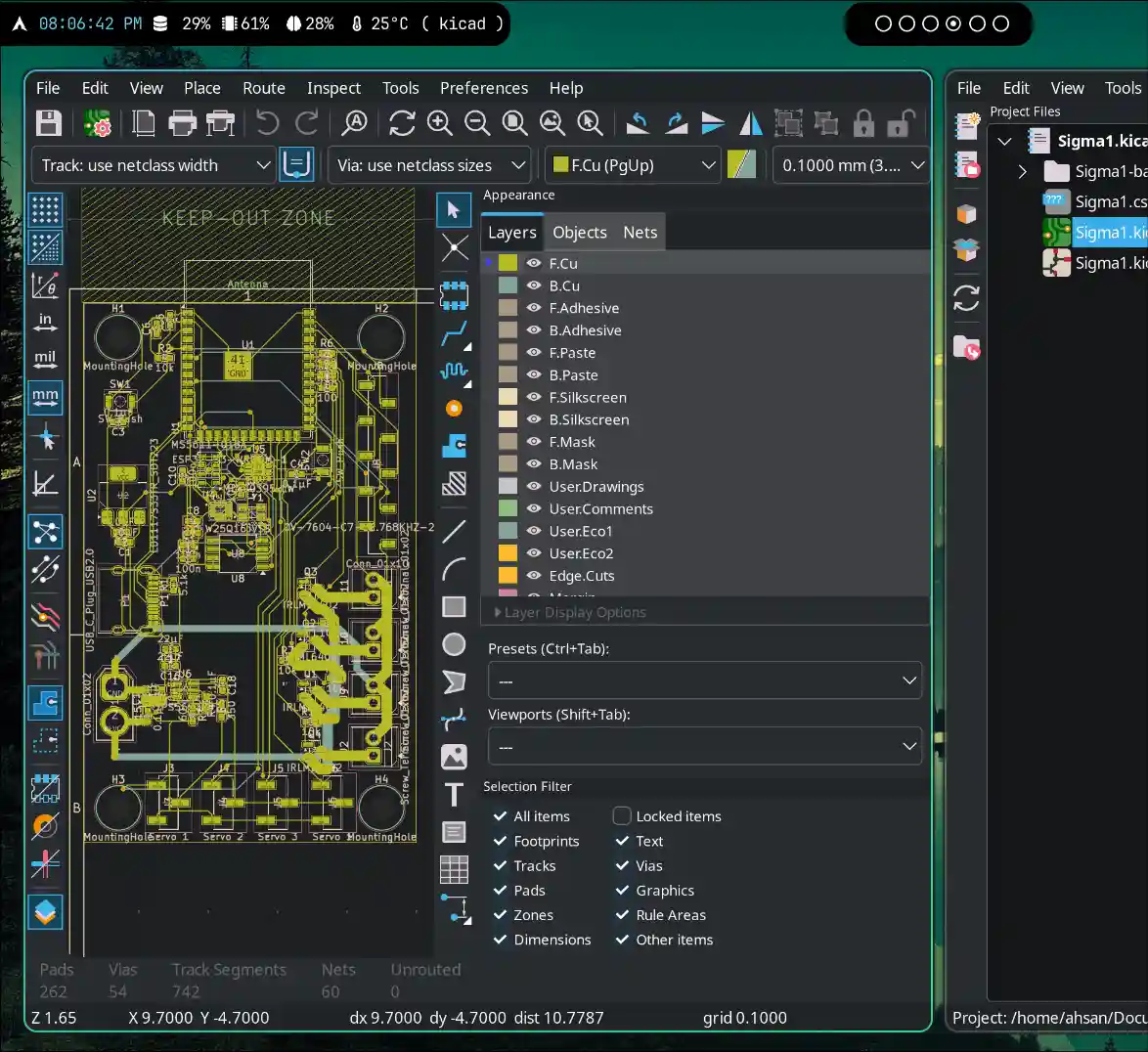Image resolution: width=1148 pixels, height=1052 pixels.
Task: Open the Presets dropdown
Action: tap(704, 679)
